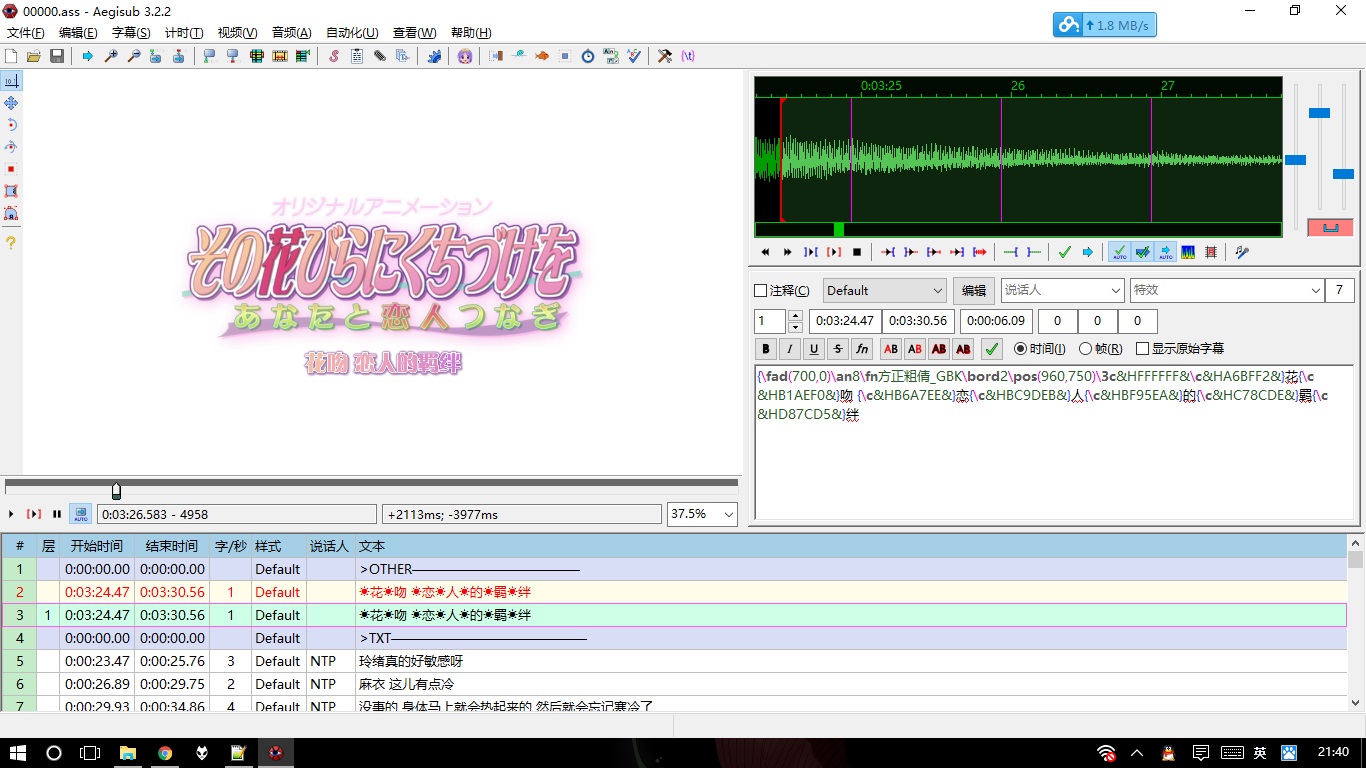The image size is (1366, 768).
Task: Open the 自动化 Automation menu
Action: tap(352, 33)
